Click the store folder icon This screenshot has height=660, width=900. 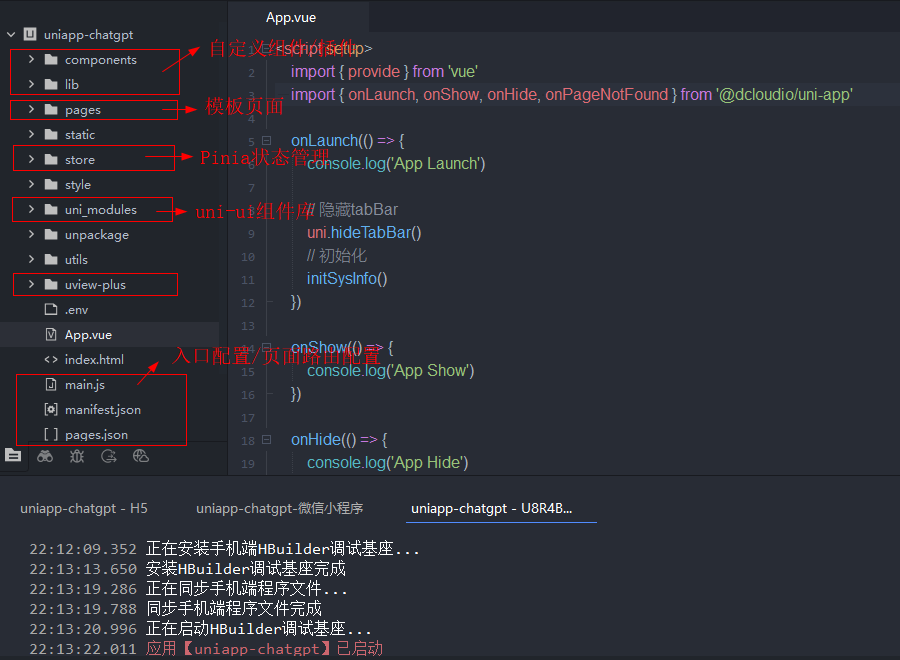pyautogui.click(x=51, y=159)
